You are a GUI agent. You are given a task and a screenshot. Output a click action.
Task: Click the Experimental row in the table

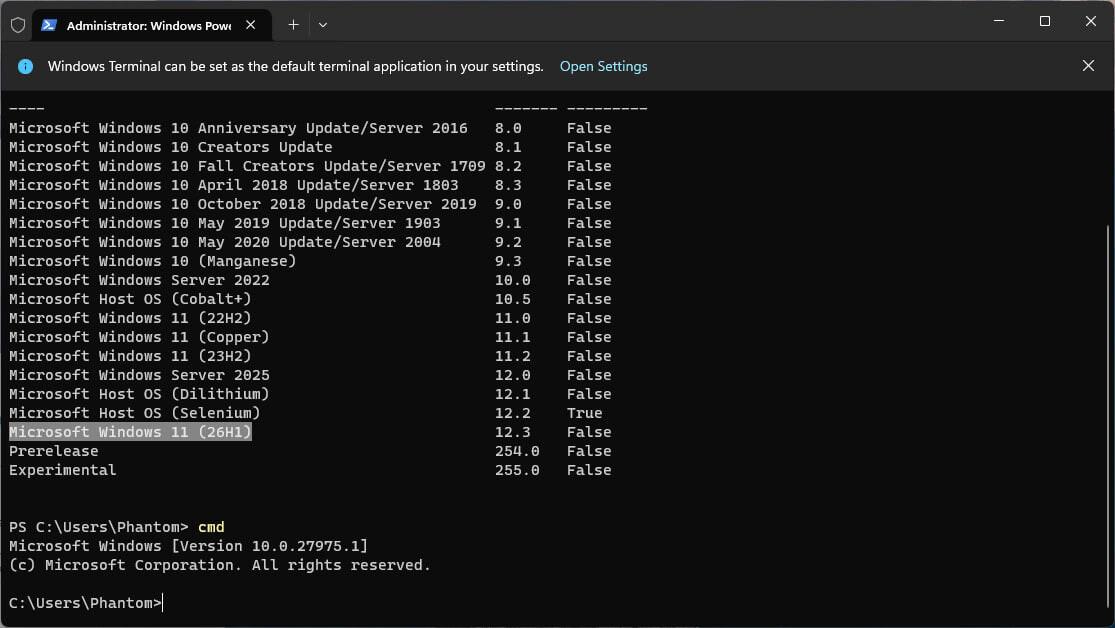click(x=62, y=469)
